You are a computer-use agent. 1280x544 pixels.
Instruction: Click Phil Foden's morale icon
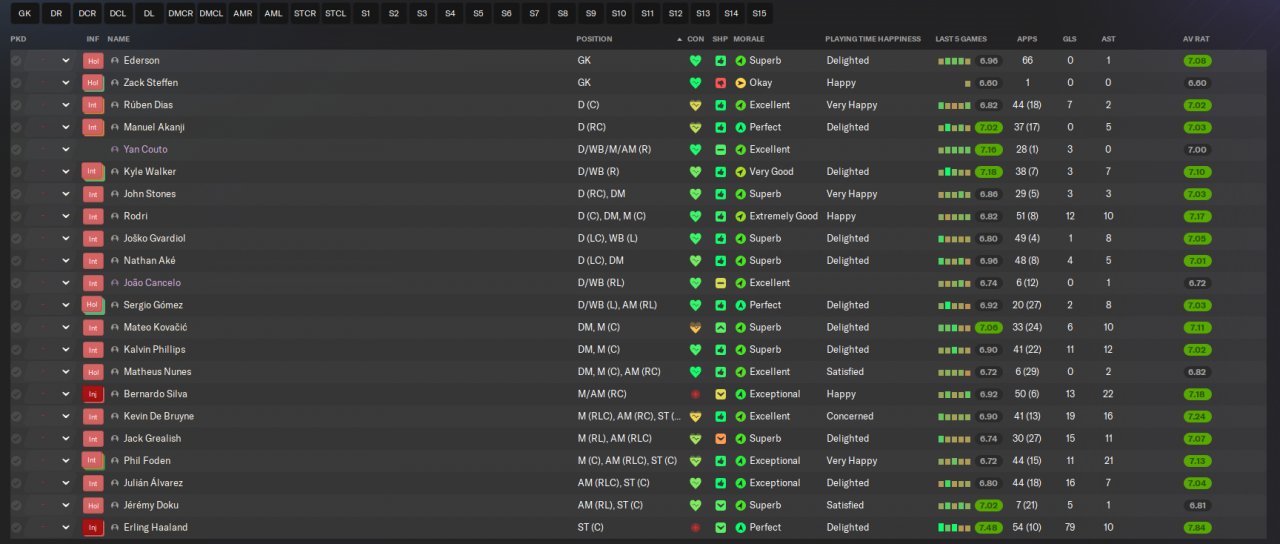tap(740, 461)
